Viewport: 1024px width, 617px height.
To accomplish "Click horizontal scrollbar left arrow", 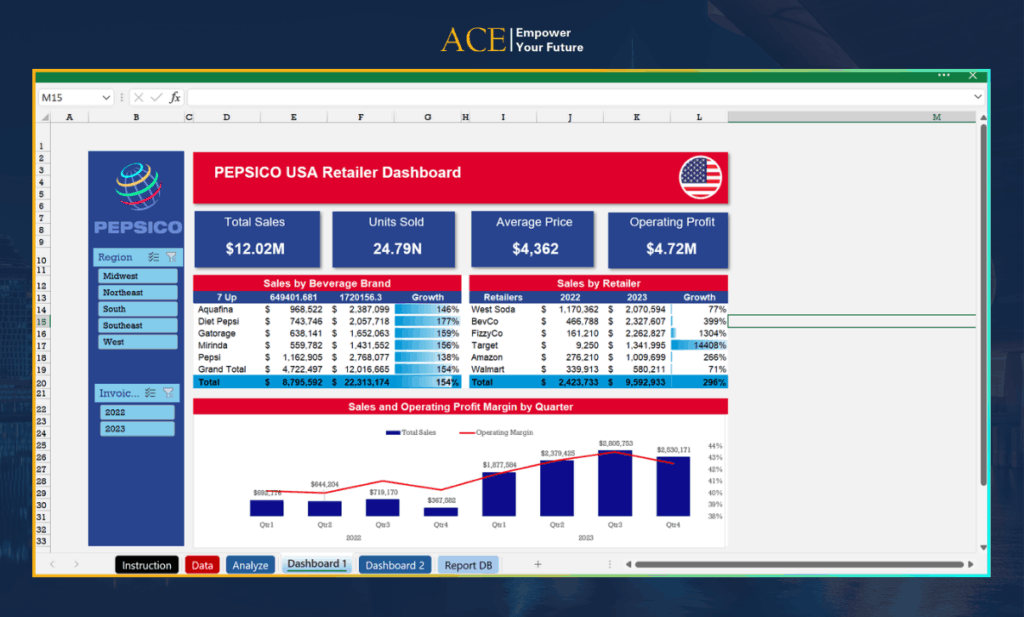I will (628, 564).
